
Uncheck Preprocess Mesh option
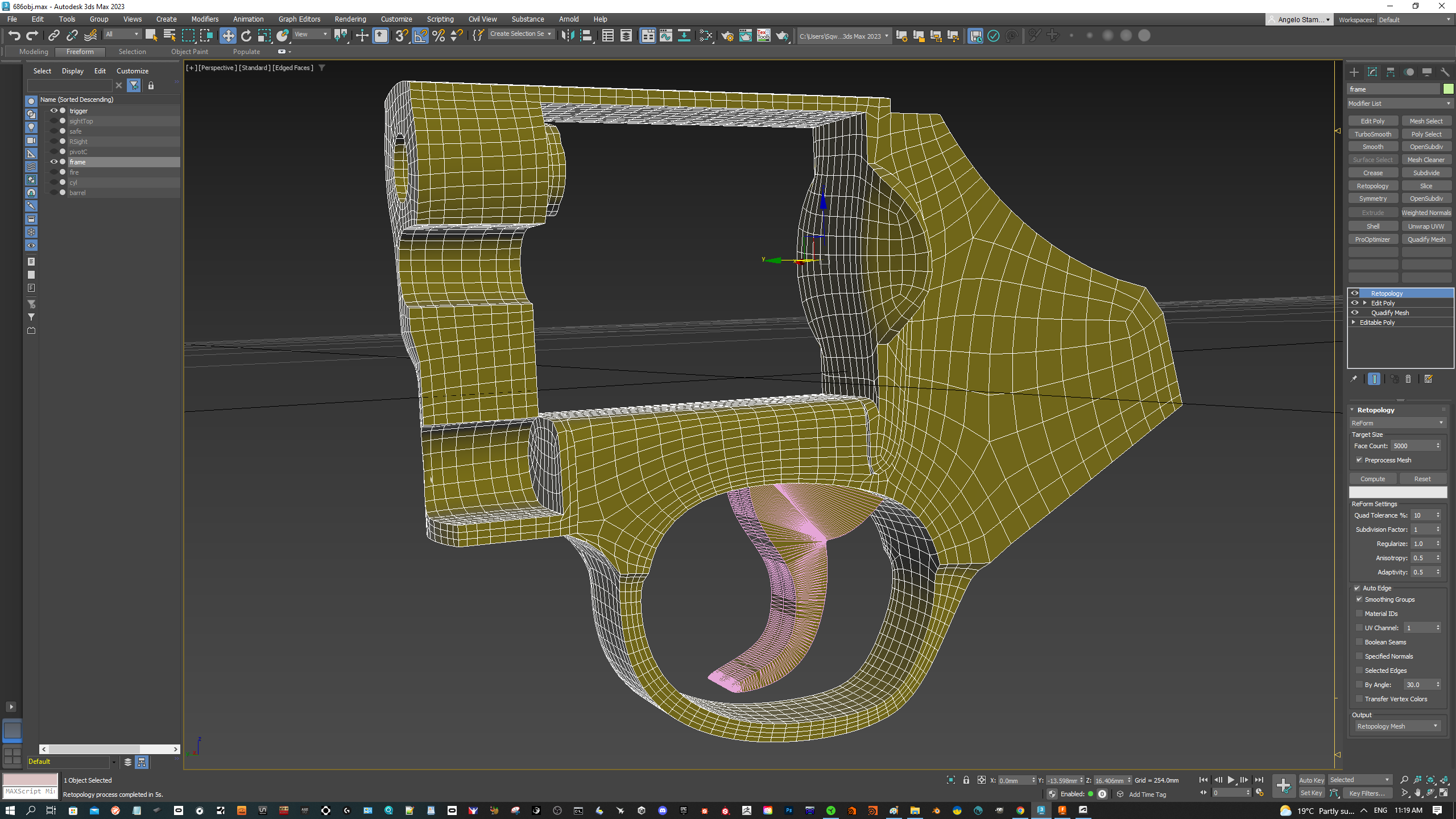pyautogui.click(x=1359, y=460)
